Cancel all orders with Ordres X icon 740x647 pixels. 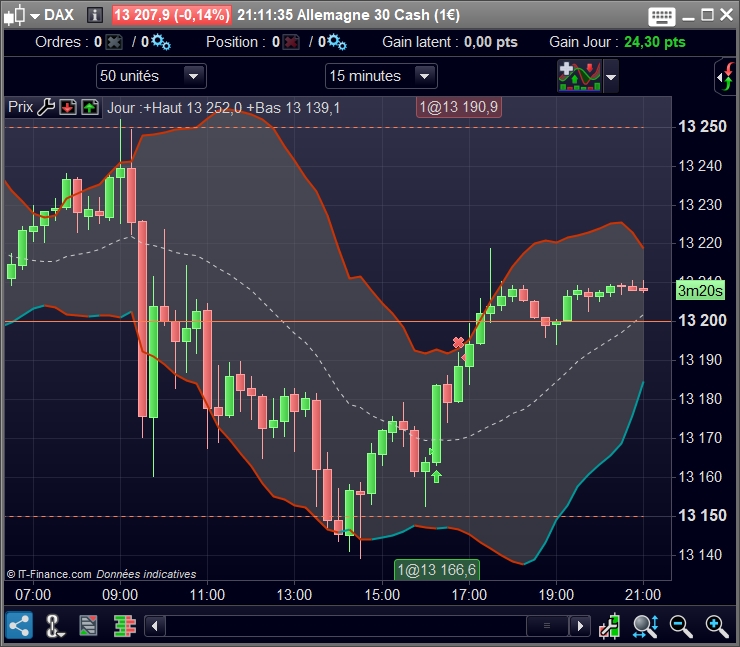[114, 42]
